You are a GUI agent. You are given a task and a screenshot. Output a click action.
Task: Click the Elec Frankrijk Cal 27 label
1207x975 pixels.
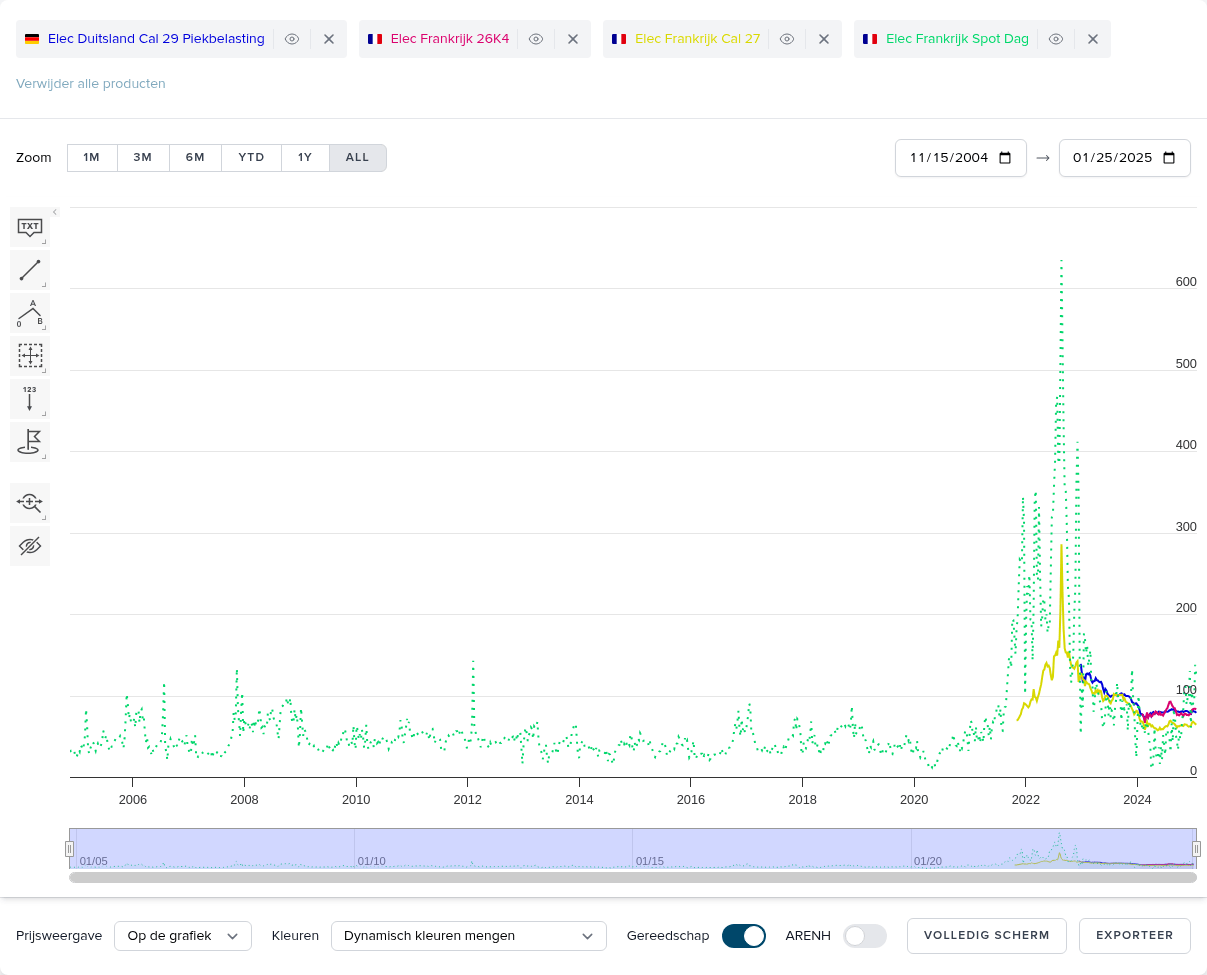click(698, 39)
